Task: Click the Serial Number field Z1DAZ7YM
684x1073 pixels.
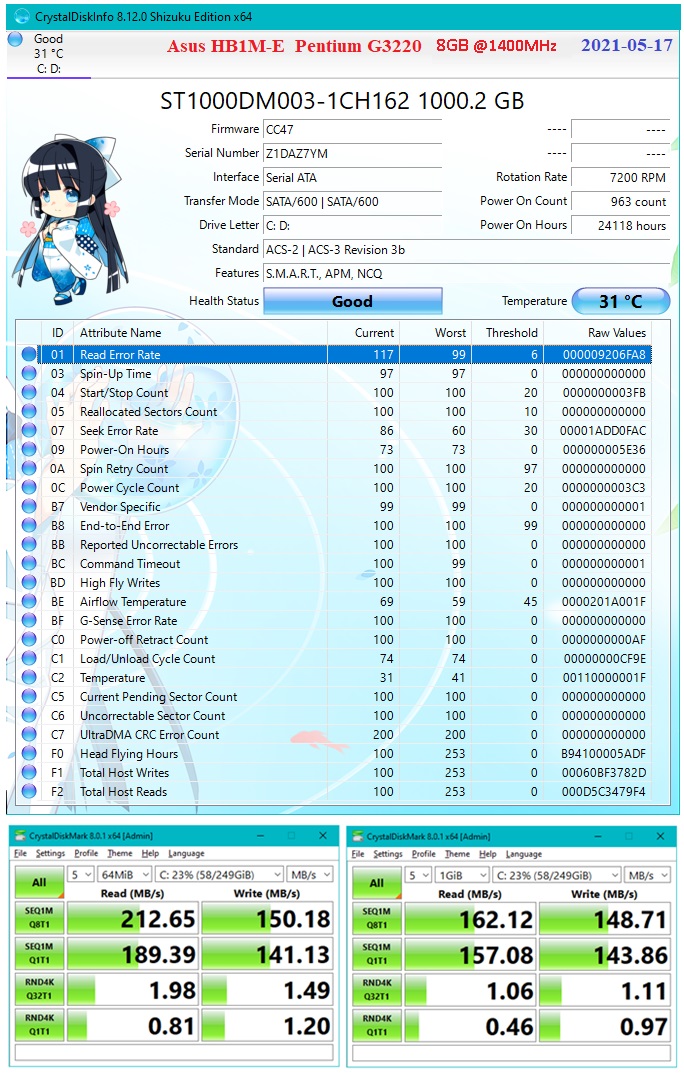Action: (352, 153)
